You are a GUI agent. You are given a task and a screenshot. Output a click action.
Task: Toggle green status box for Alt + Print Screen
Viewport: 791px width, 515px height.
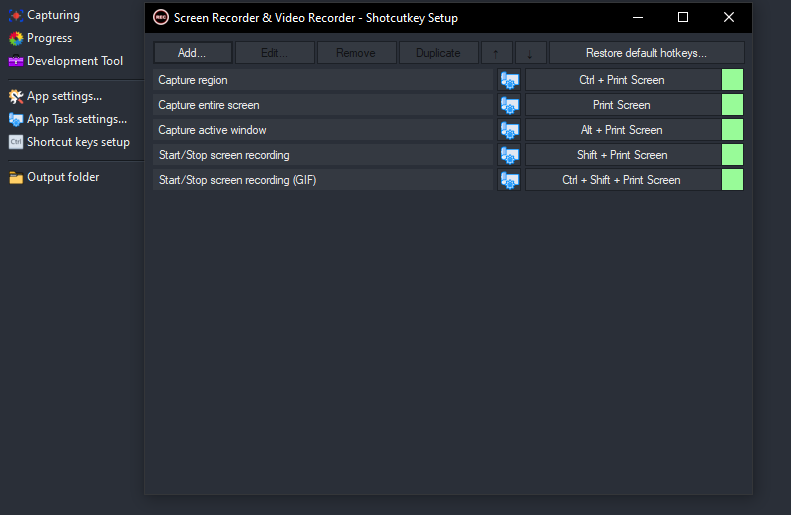(732, 130)
